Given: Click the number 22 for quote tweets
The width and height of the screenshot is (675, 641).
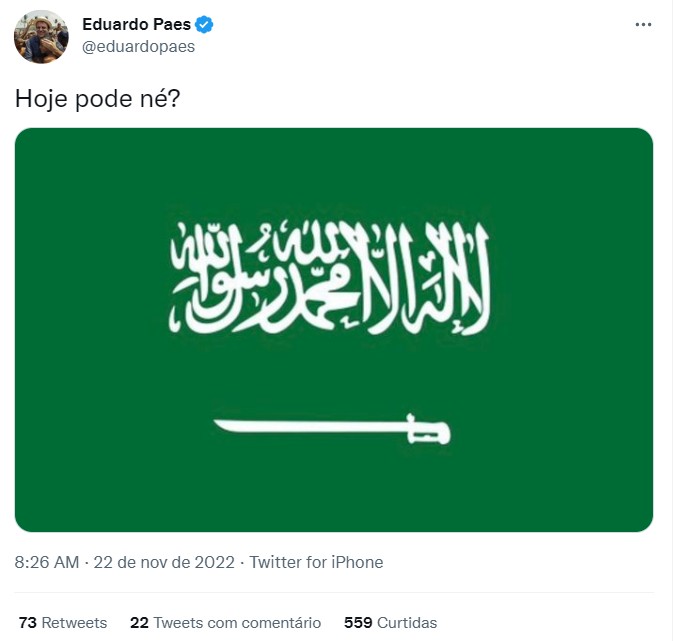Looking at the screenshot, I should (x=139, y=622).
